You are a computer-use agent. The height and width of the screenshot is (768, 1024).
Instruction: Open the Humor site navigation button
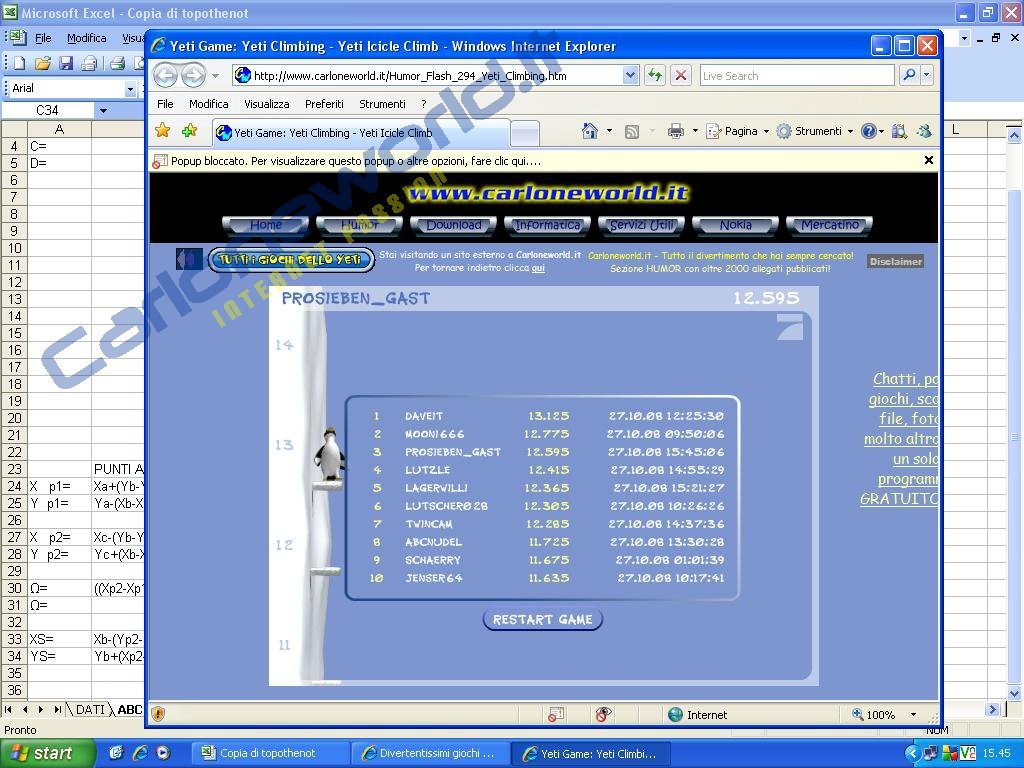point(359,225)
